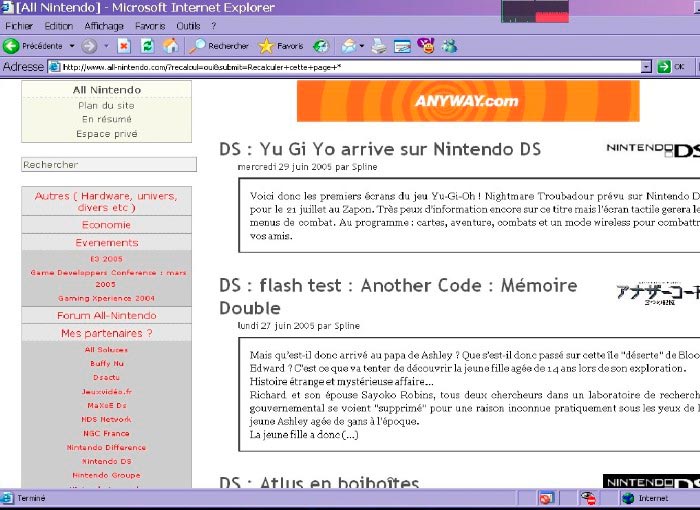This screenshot has width=700, height=510.
Task: Open the Evenements category
Action: click(x=106, y=242)
